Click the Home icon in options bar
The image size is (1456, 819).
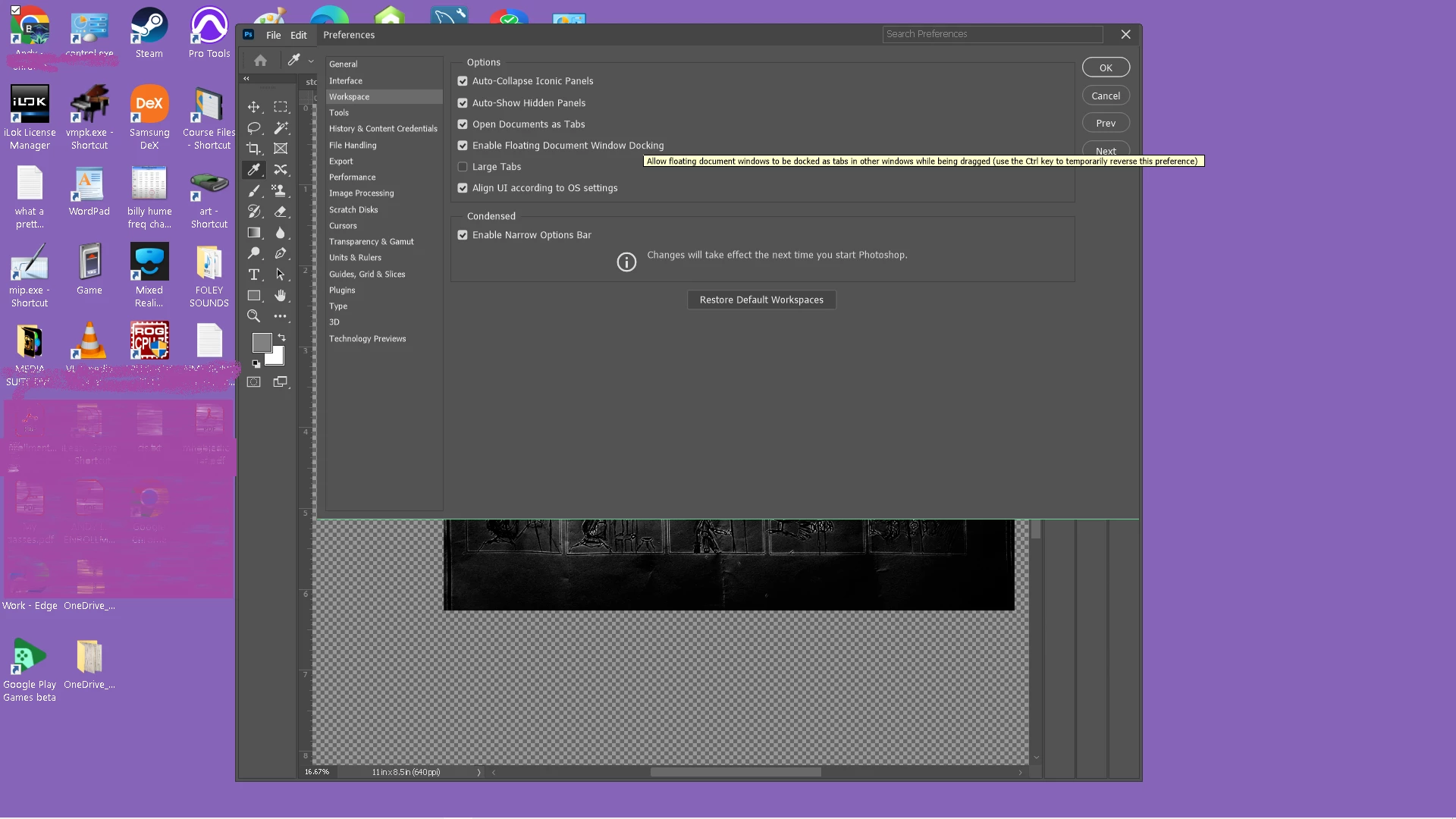260,60
